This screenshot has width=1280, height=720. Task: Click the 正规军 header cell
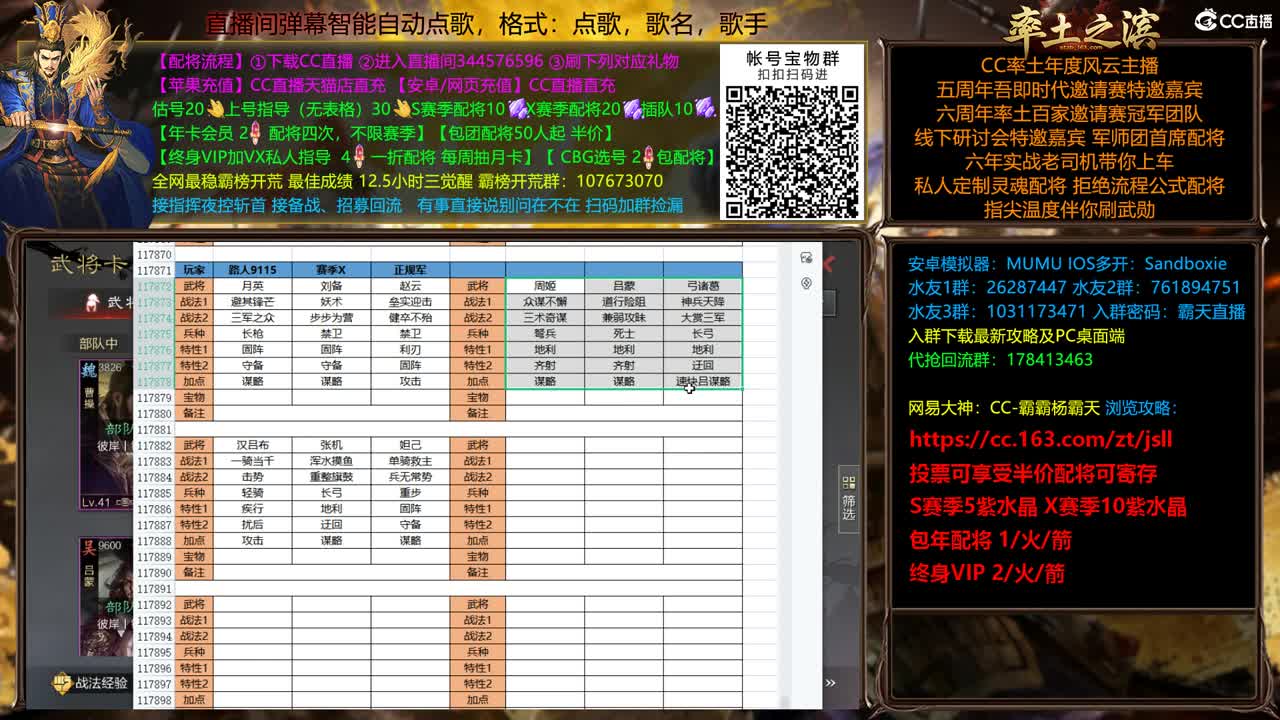[410, 270]
